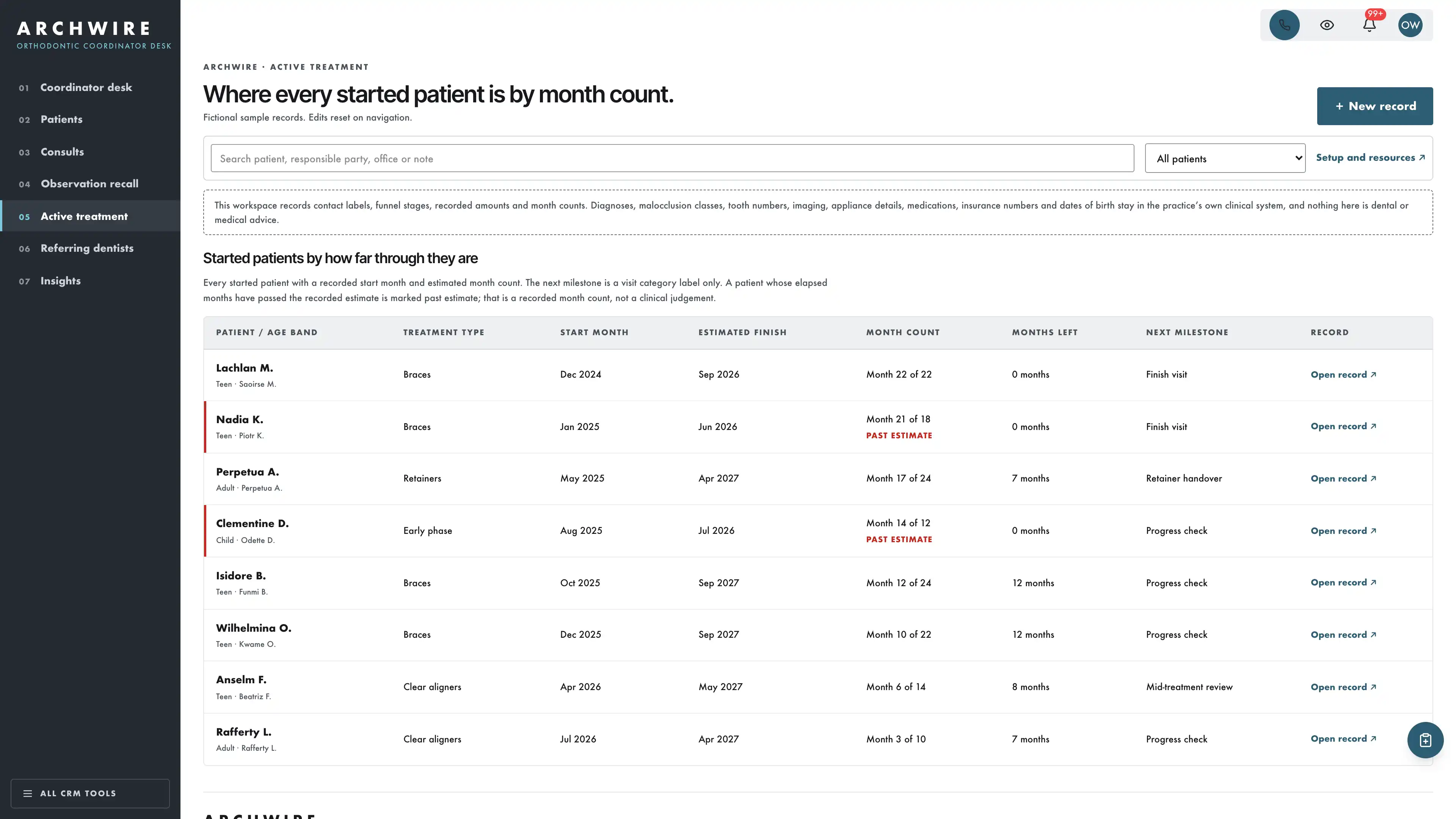Image resolution: width=1456 pixels, height=819 pixels.
Task: Open record for Perpetua A.
Action: (x=1343, y=478)
